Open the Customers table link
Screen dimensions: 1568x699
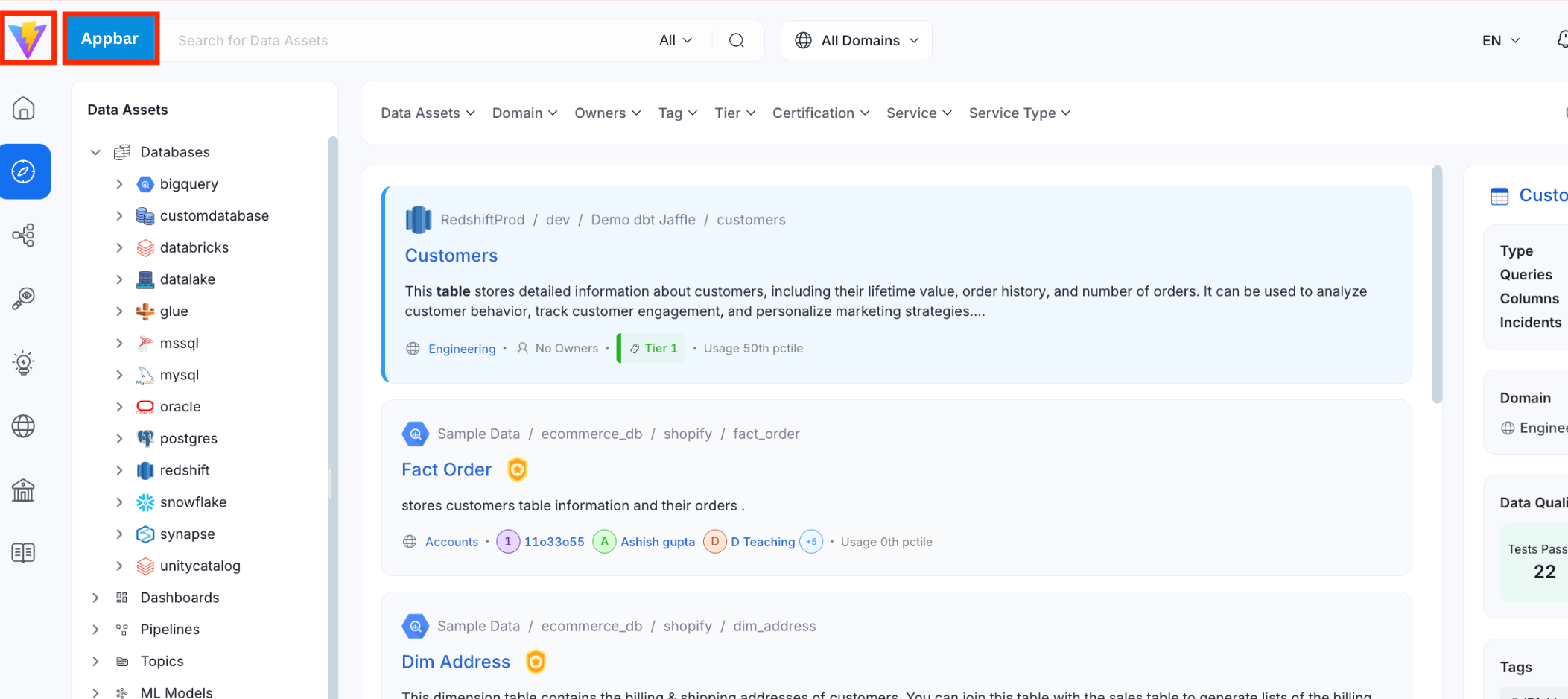451,256
